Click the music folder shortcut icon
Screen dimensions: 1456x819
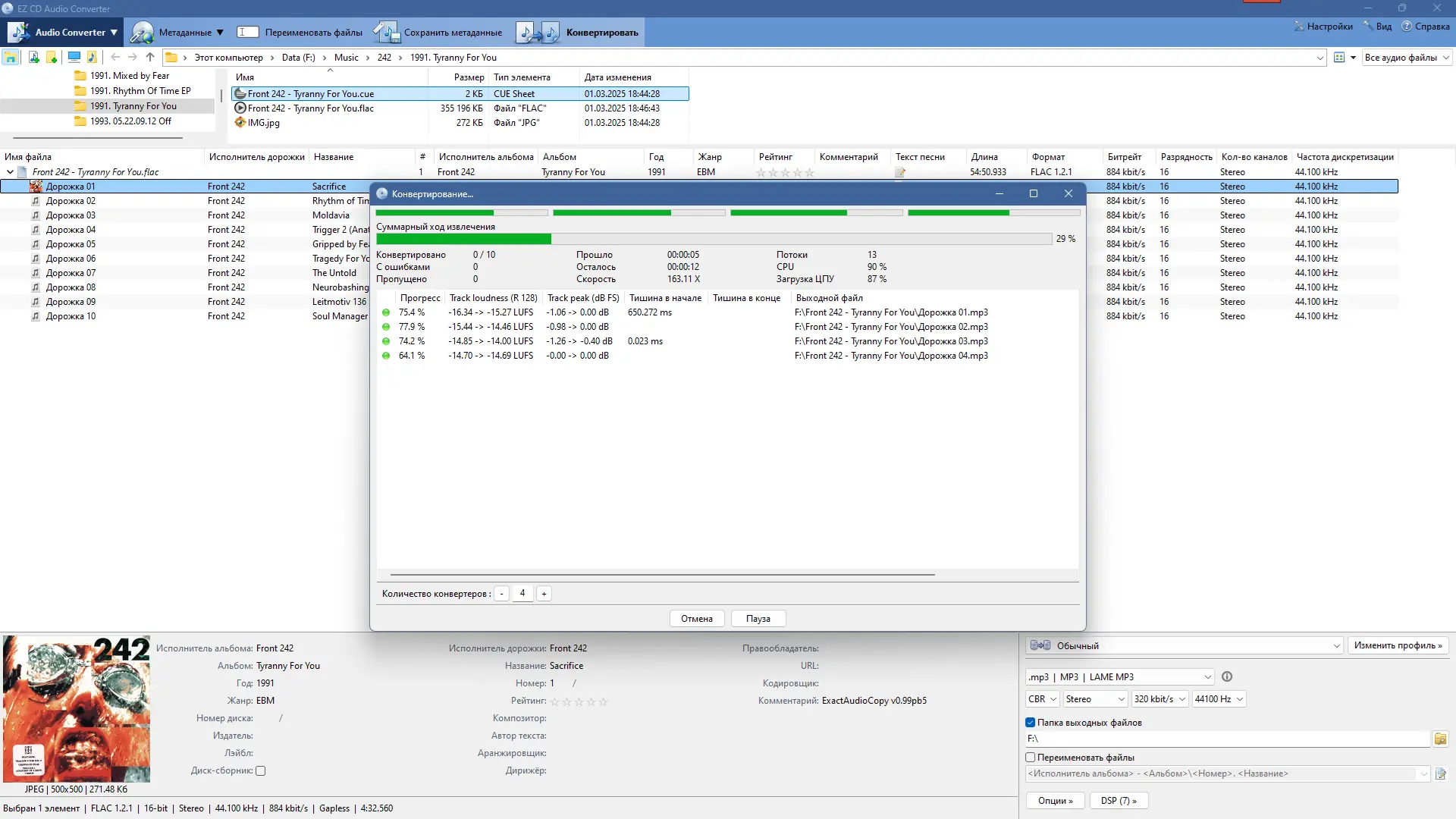coord(92,57)
